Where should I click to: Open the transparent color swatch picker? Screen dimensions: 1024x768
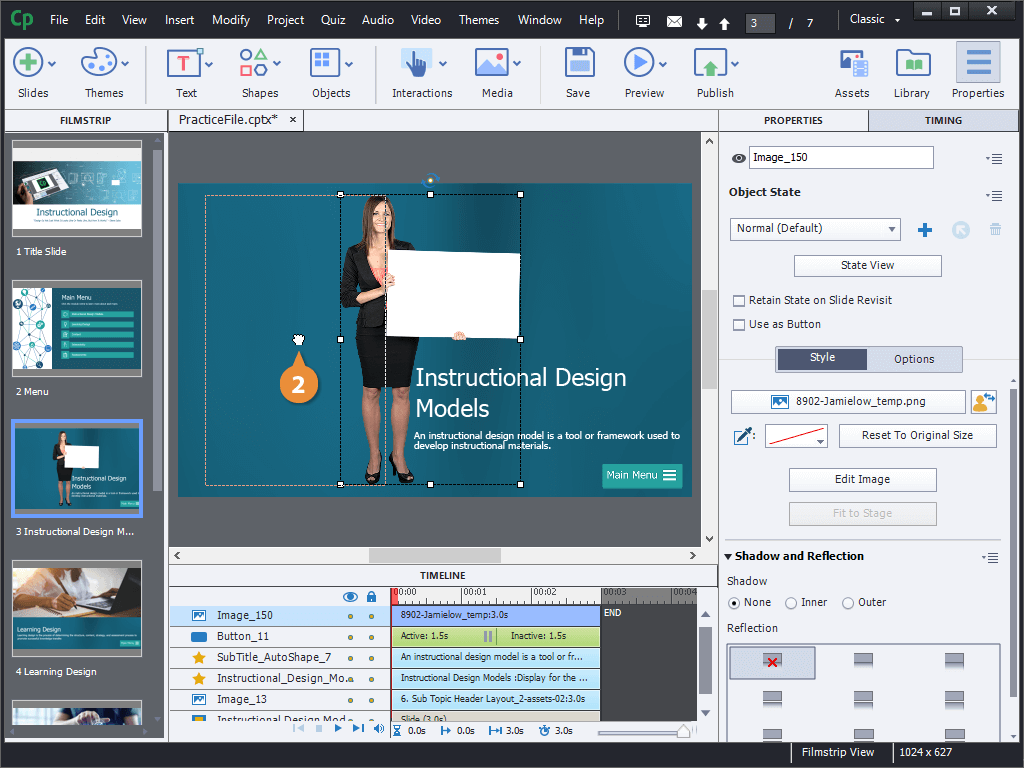[x=796, y=436]
